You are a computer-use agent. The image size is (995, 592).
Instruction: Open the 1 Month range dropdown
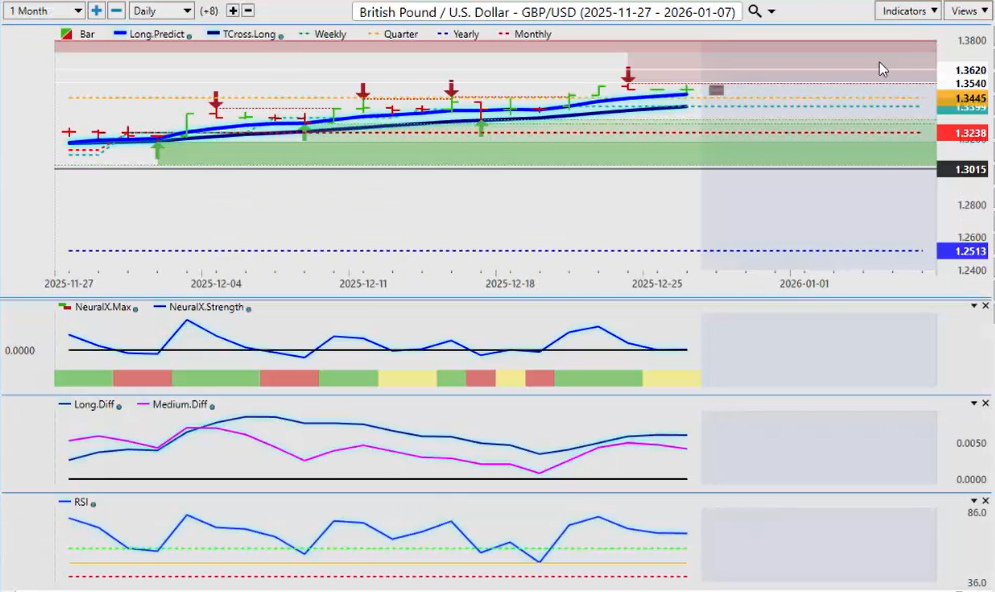(x=43, y=10)
